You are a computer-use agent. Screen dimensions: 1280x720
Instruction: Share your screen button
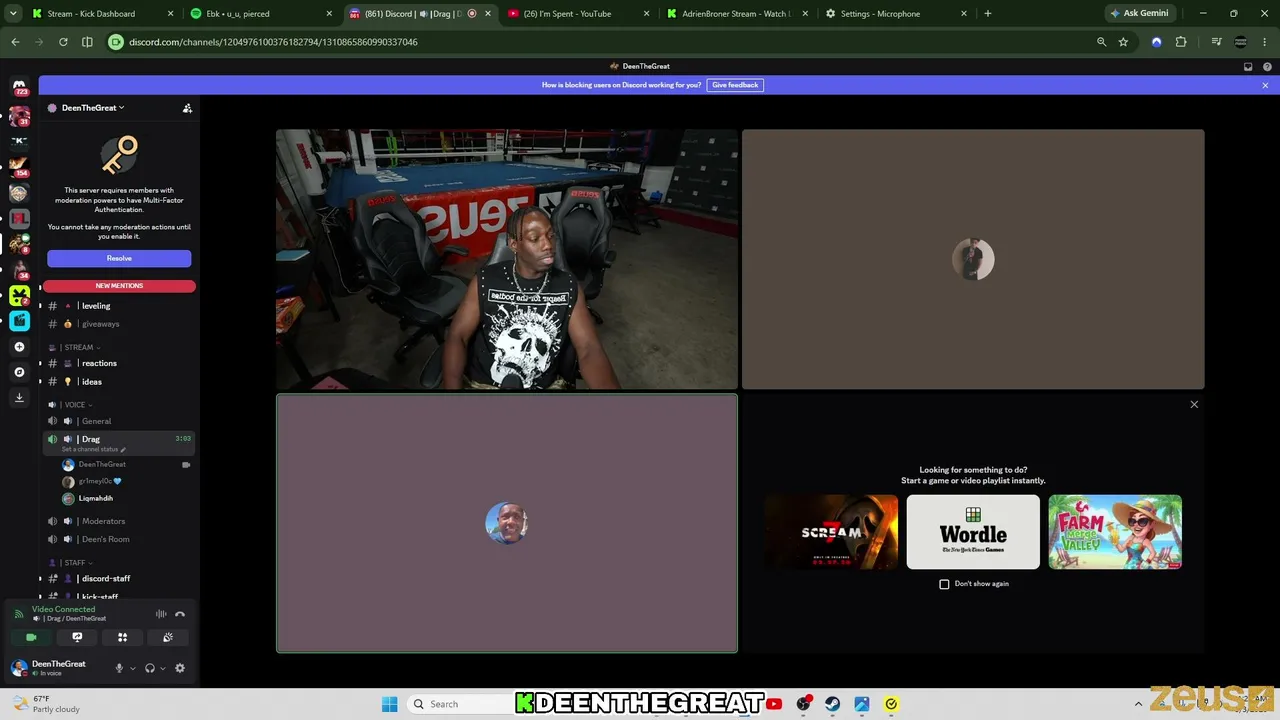(77, 637)
